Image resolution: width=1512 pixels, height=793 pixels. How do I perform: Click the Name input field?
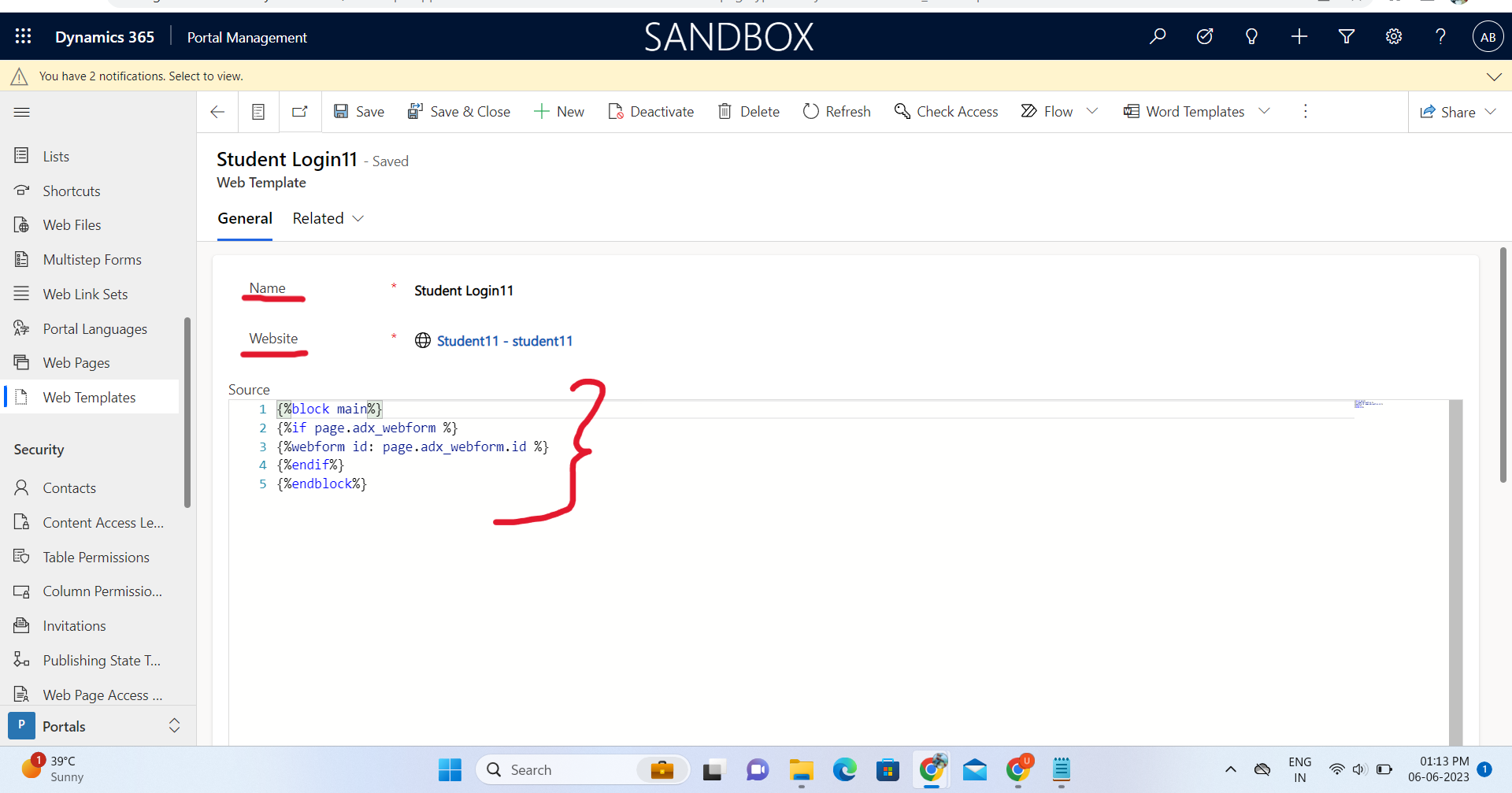coord(937,291)
